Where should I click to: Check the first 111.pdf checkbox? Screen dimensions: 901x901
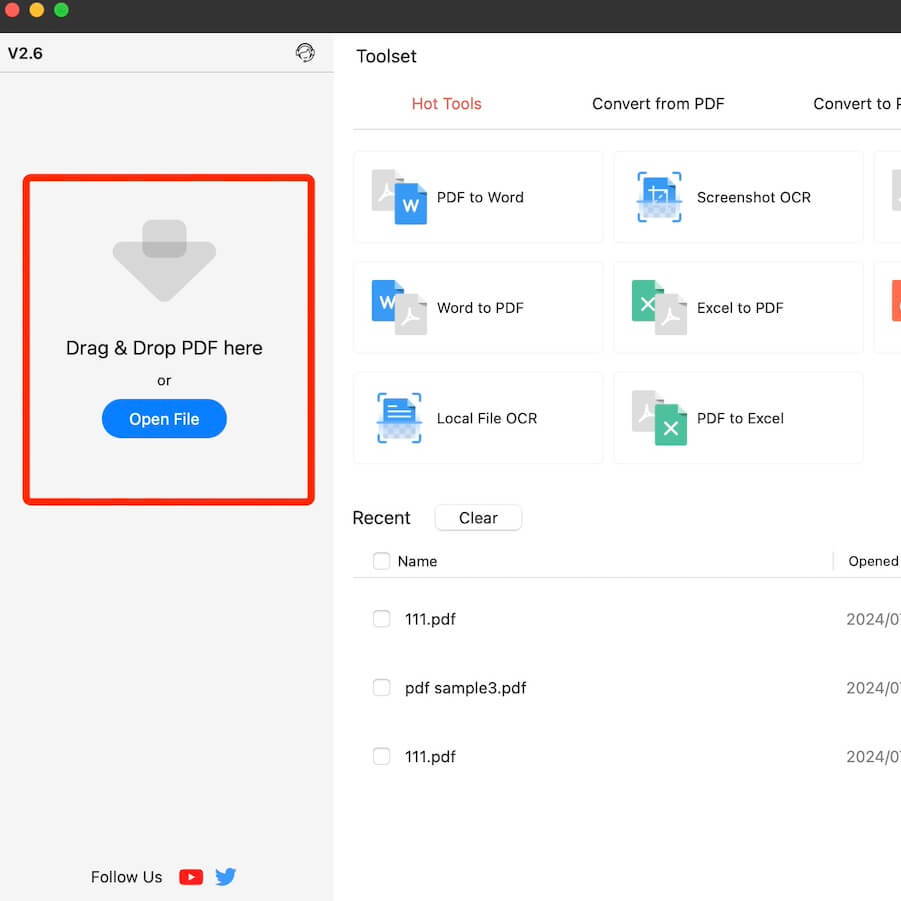click(x=382, y=619)
